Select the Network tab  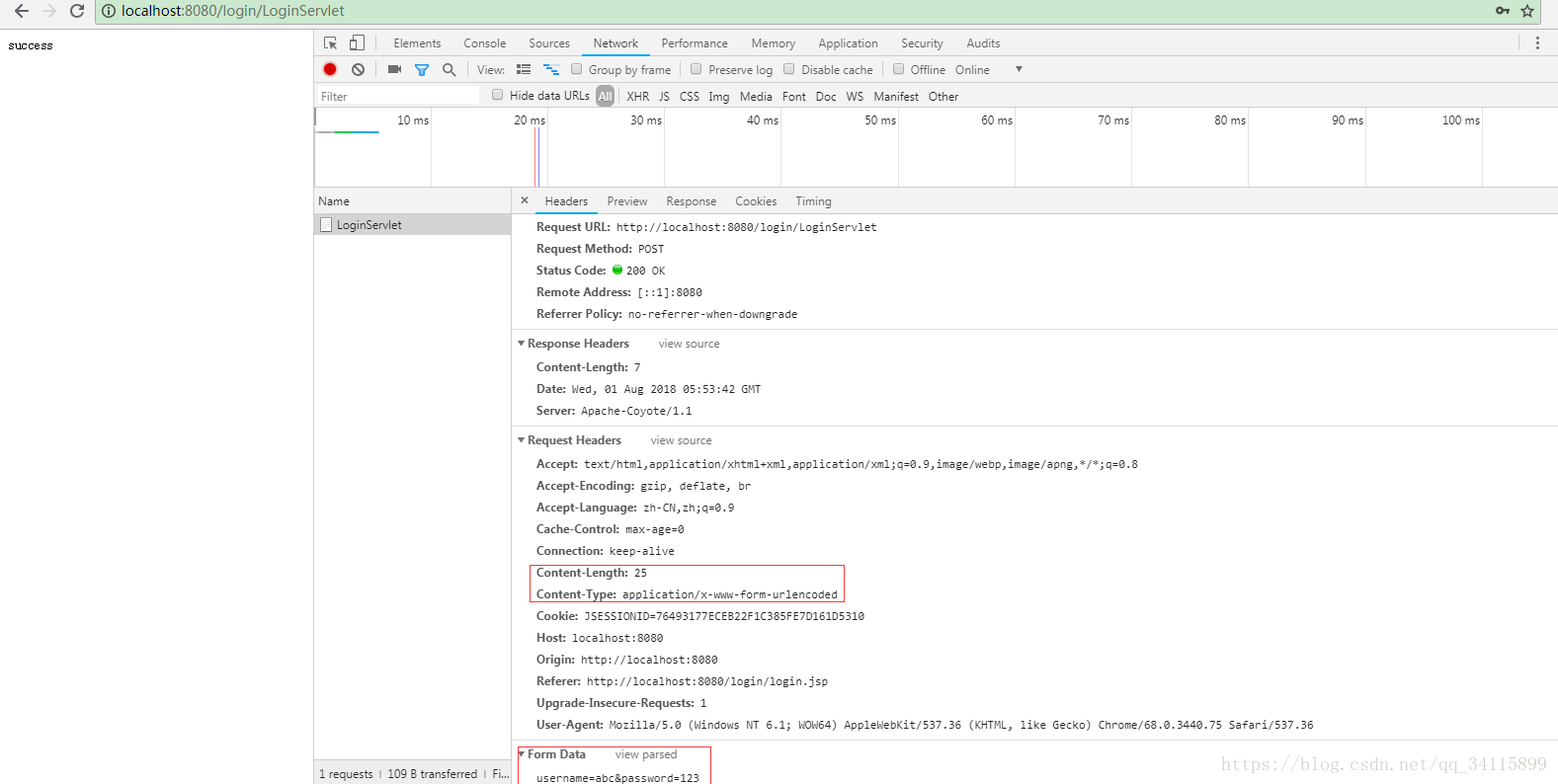[x=615, y=43]
